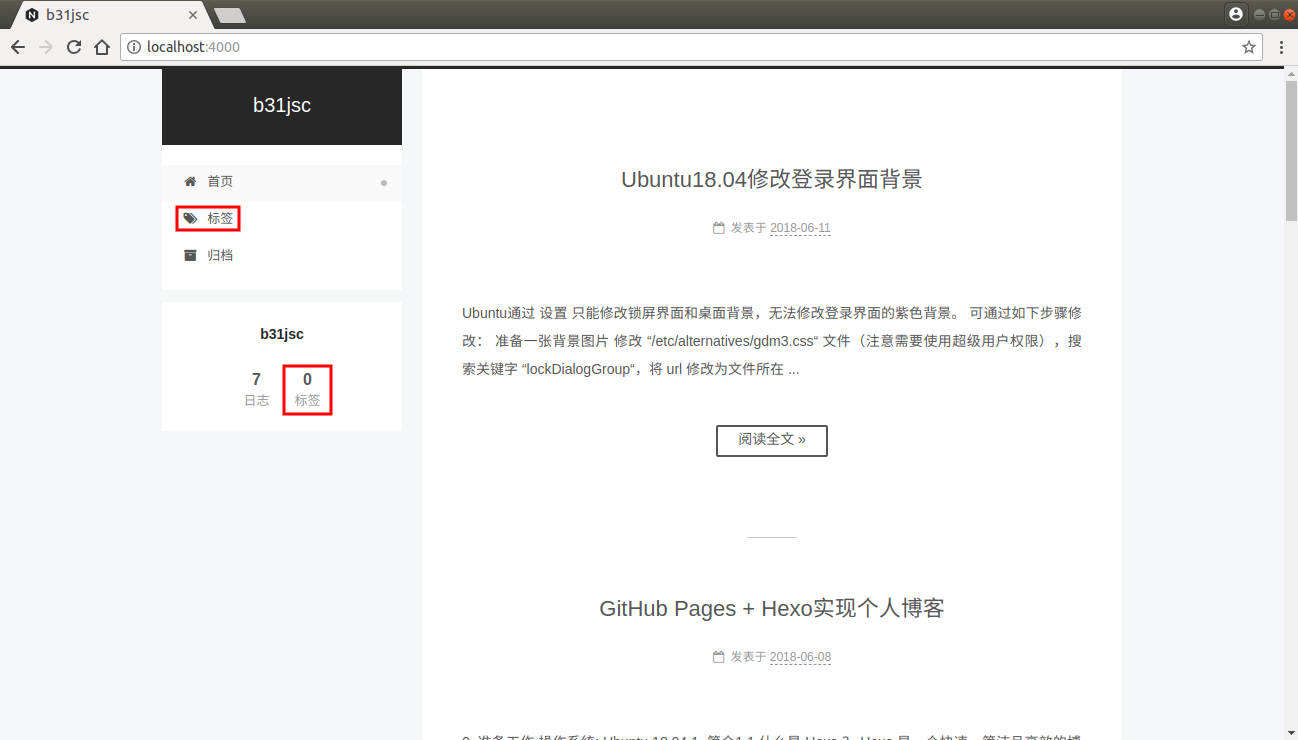View site information icon in address bar
Screen dimensions: 1298x740
tap(134, 47)
